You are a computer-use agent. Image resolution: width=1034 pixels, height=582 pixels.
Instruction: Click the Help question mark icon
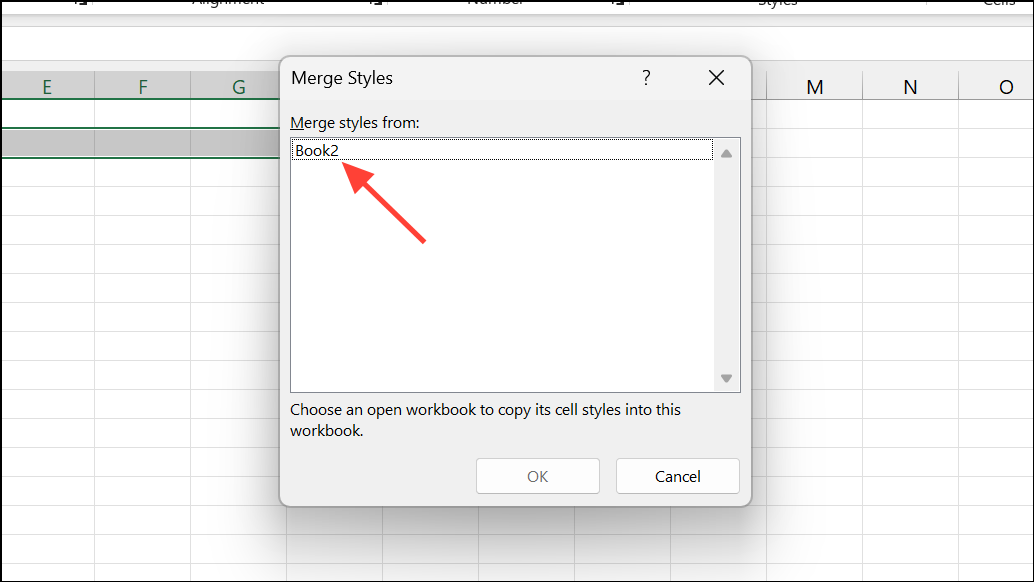point(646,77)
